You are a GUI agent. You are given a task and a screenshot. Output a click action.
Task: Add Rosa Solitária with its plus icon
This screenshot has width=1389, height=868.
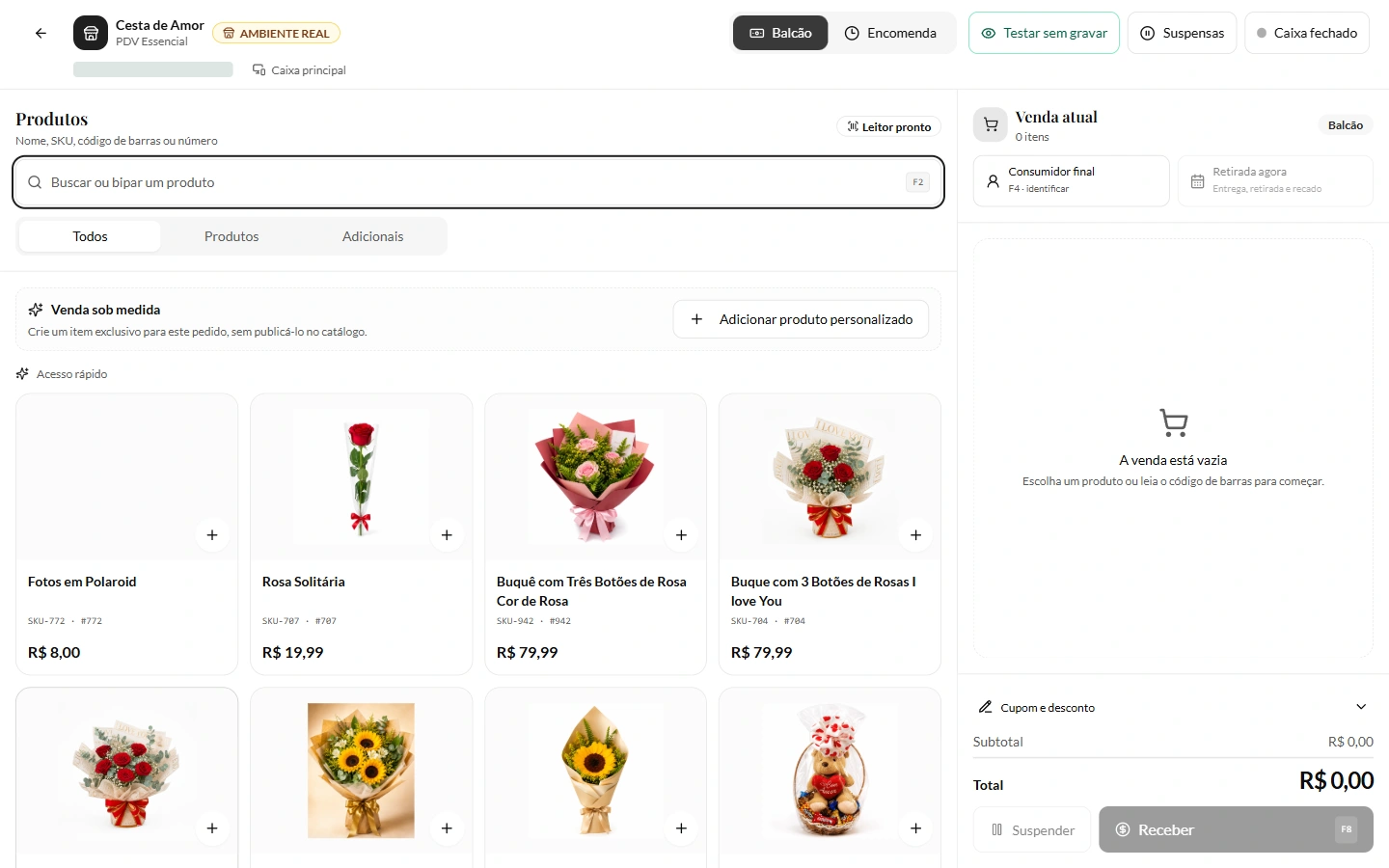coord(447,535)
